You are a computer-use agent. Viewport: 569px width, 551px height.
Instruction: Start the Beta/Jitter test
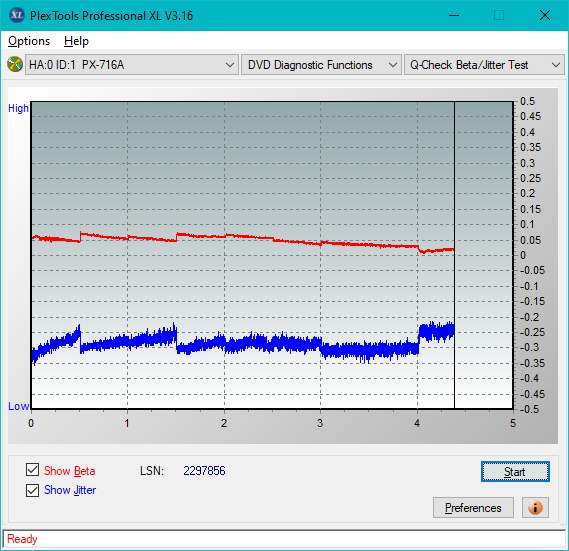coord(515,472)
